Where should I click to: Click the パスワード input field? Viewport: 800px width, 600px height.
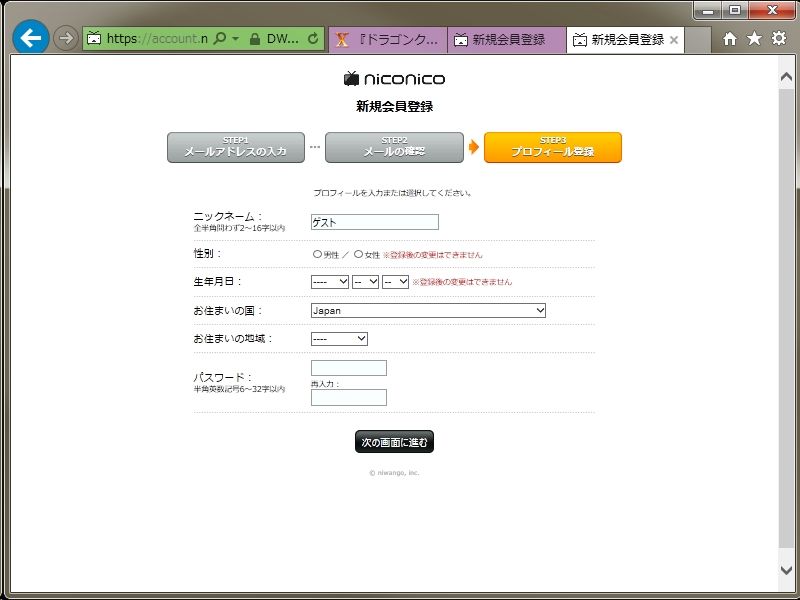(348, 368)
